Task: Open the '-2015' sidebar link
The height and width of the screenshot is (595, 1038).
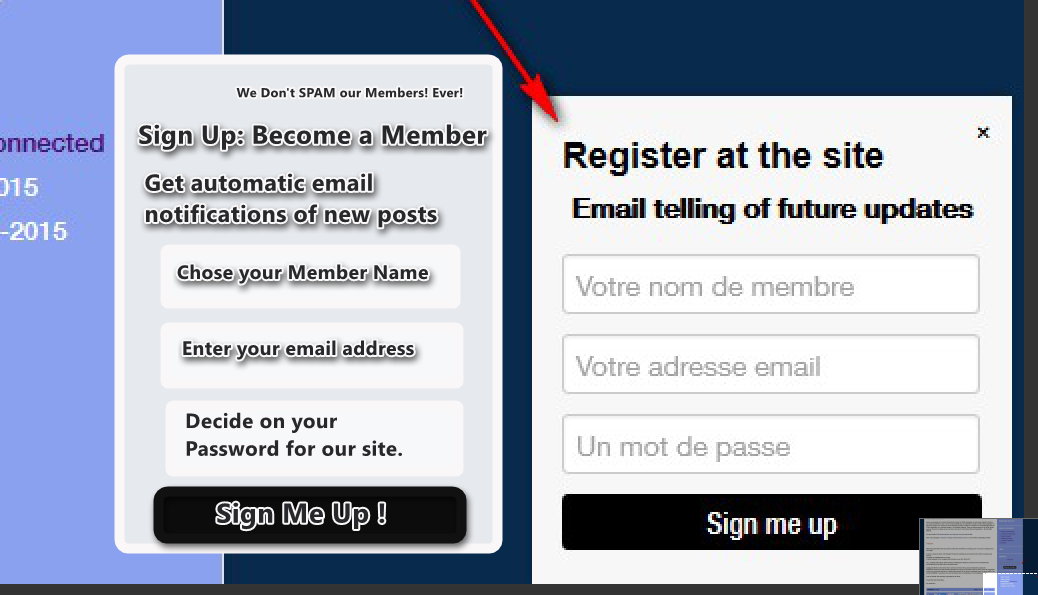Action: click(x=33, y=231)
